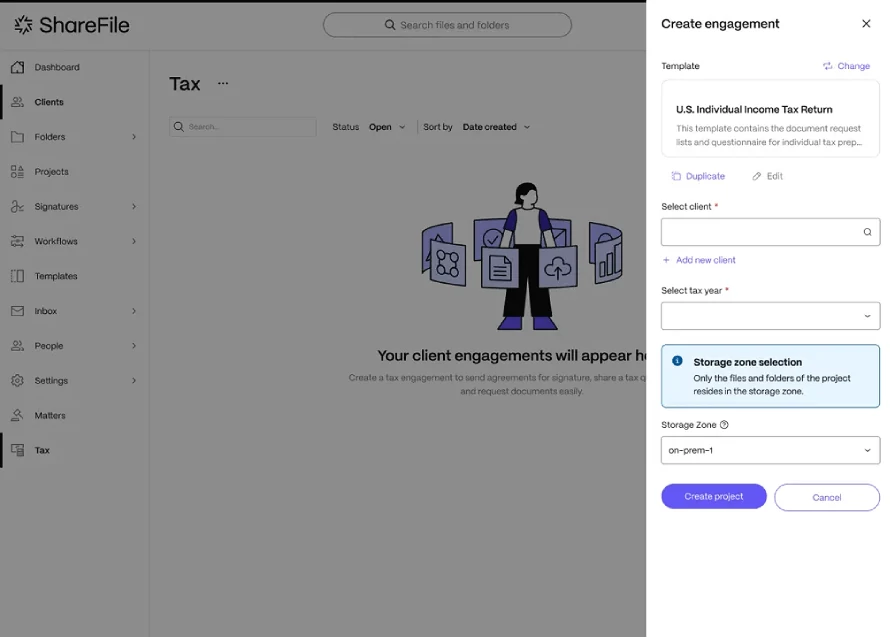Expand the Workflows sidebar chevron
Screen dimensions: 895x637
134,241
